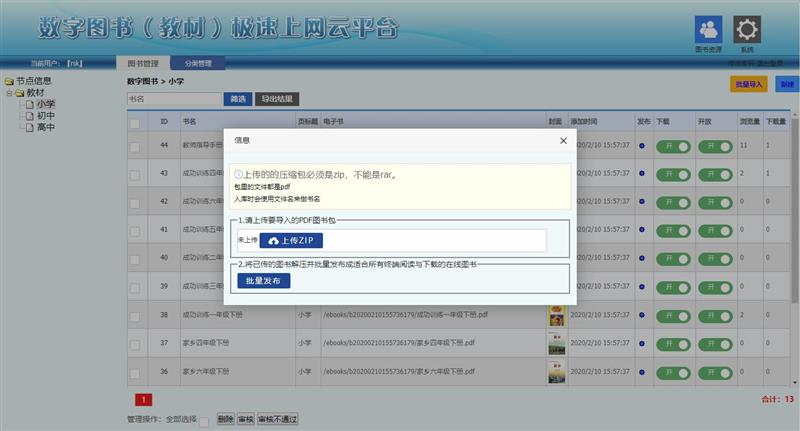The width and height of the screenshot is (800, 431).
Task: Toggle the 开放 switch for book ID 43
Action: point(714,174)
